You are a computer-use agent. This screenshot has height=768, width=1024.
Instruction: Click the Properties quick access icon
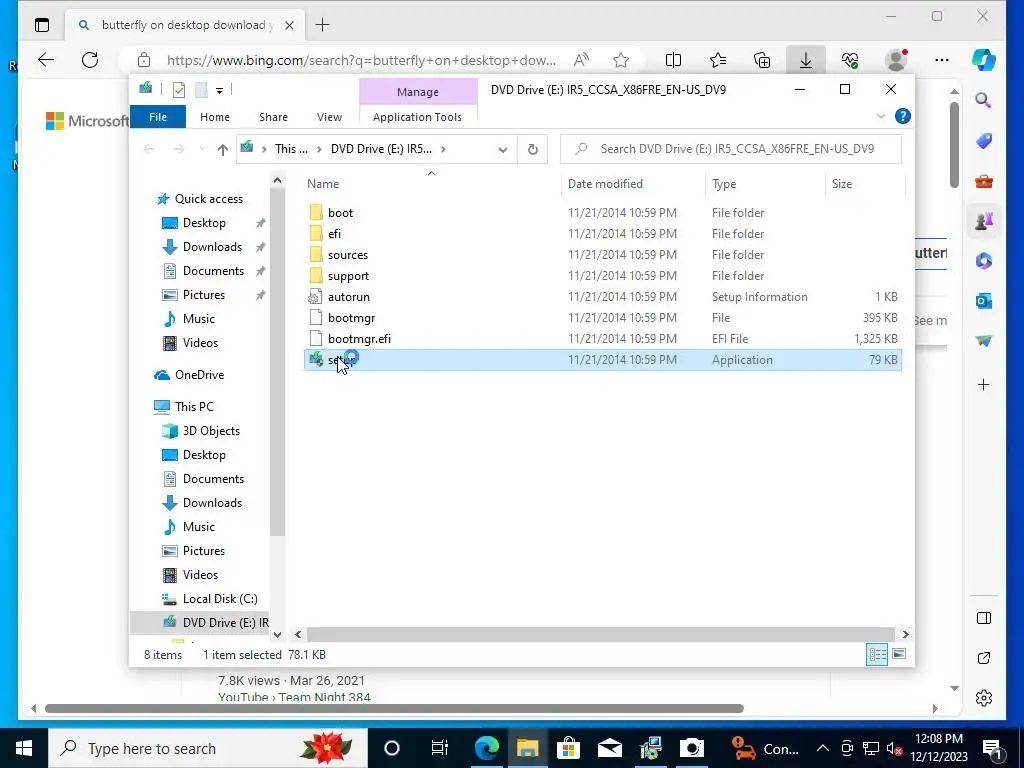pos(178,90)
